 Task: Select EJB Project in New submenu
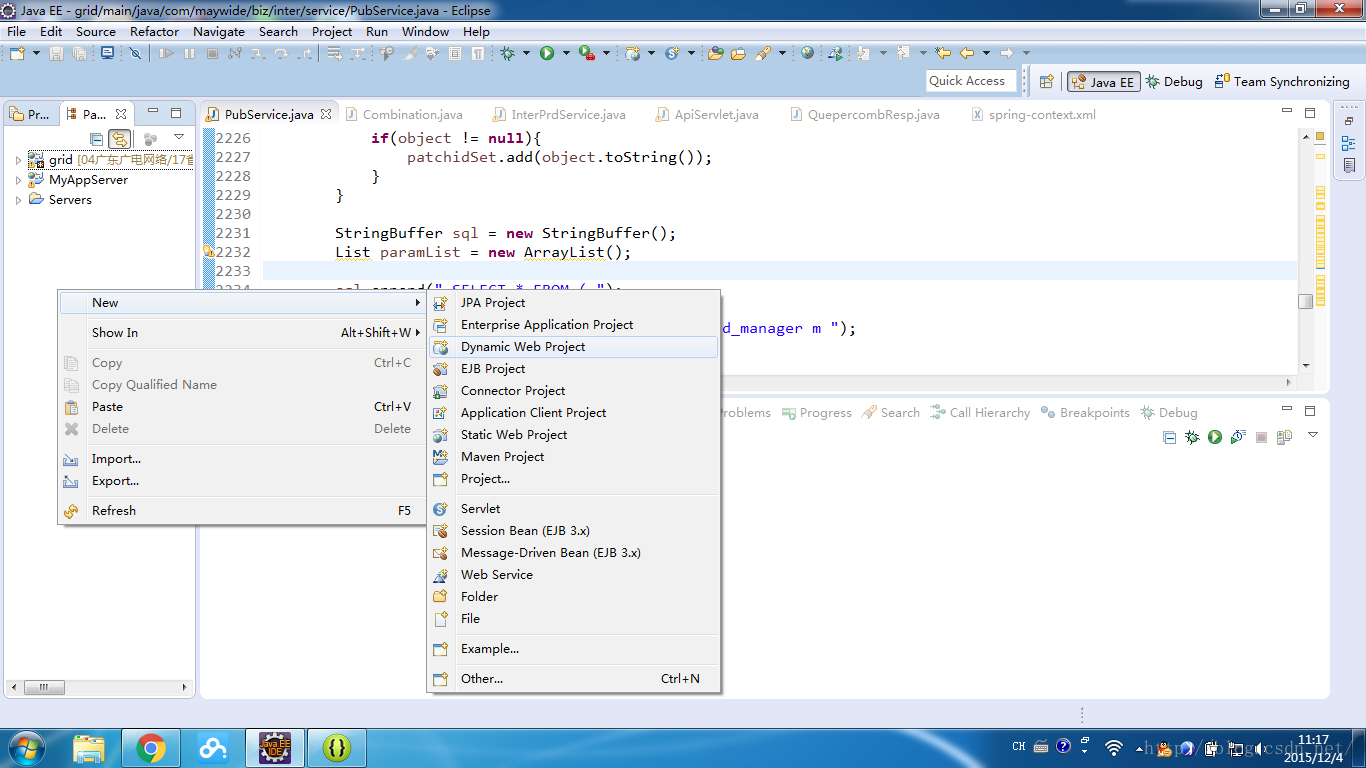point(574,369)
